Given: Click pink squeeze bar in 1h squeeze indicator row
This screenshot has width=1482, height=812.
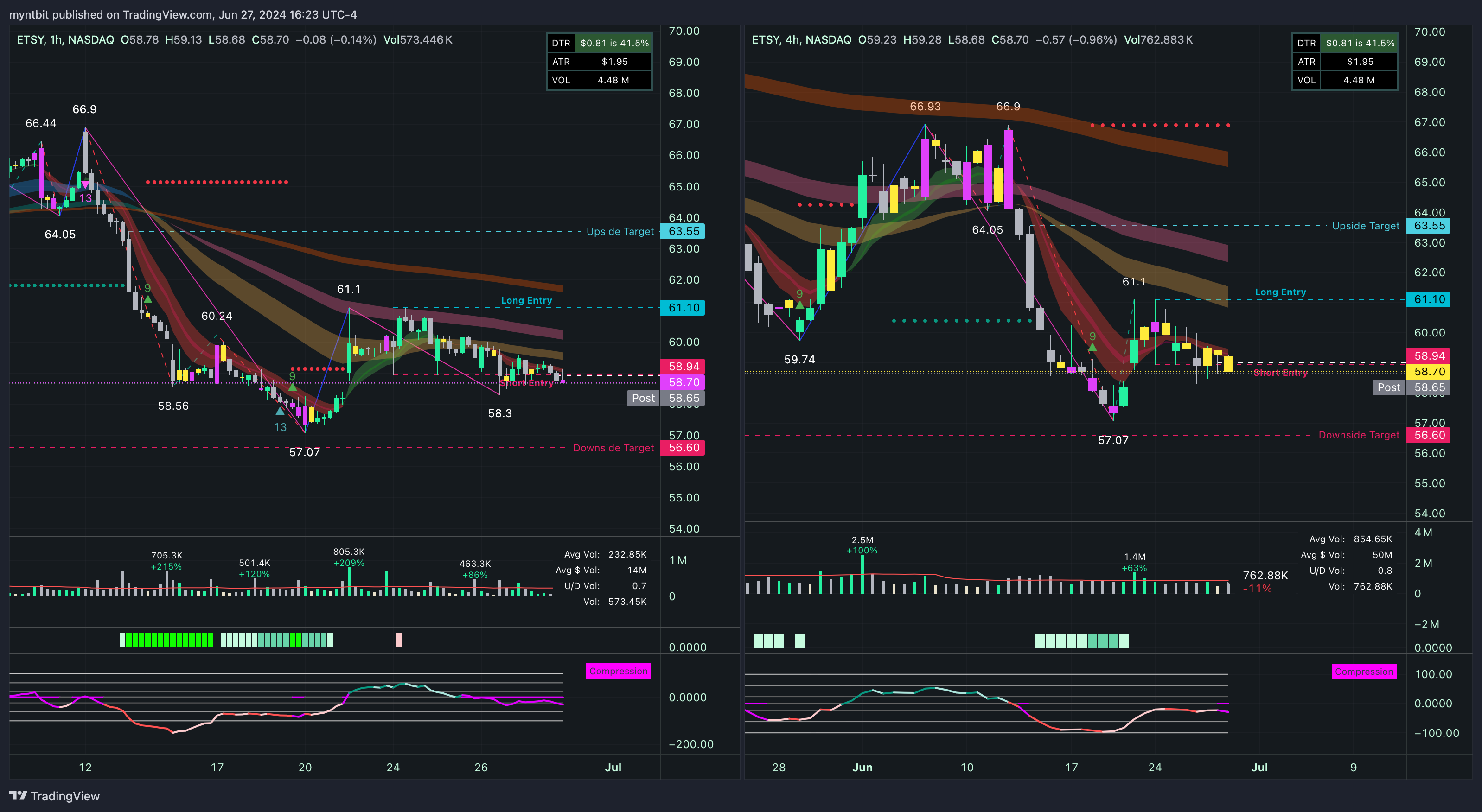Looking at the screenshot, I should click(399, 640).
